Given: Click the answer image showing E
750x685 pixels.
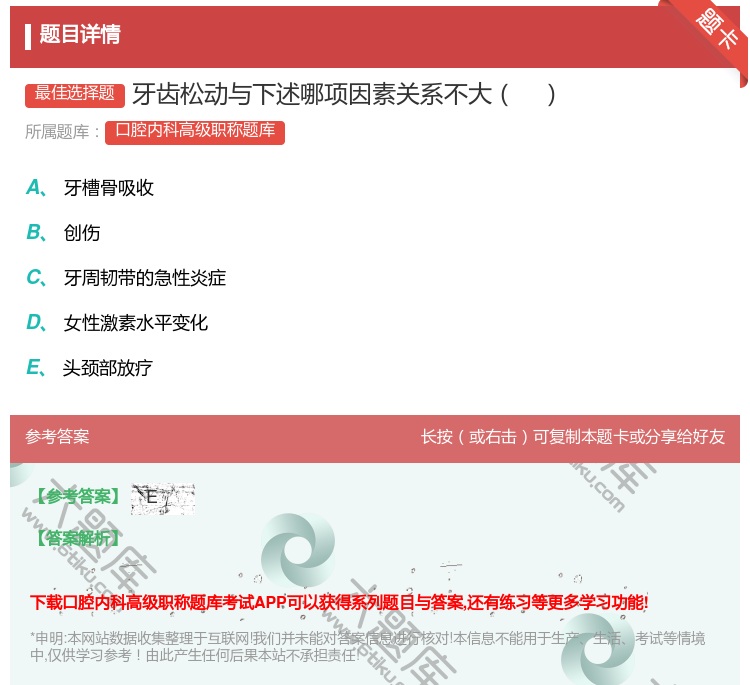Looking at the screenshot, I should tap(162, 498).
